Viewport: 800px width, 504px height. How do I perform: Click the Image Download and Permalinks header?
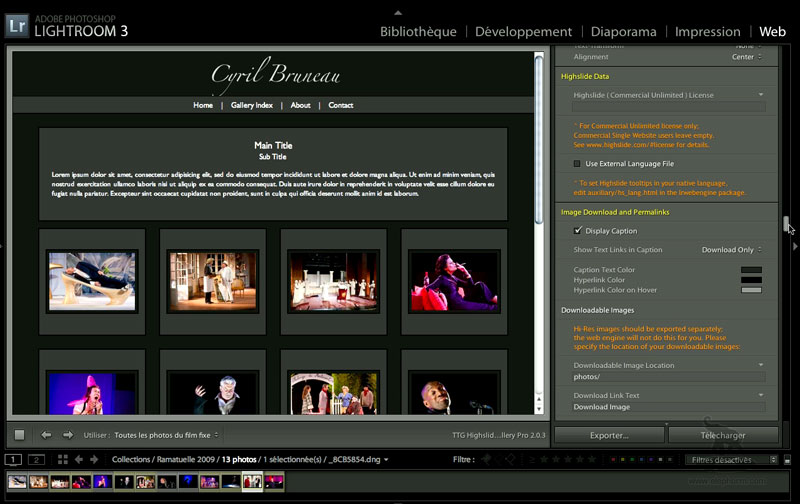[x=615, y=212]
